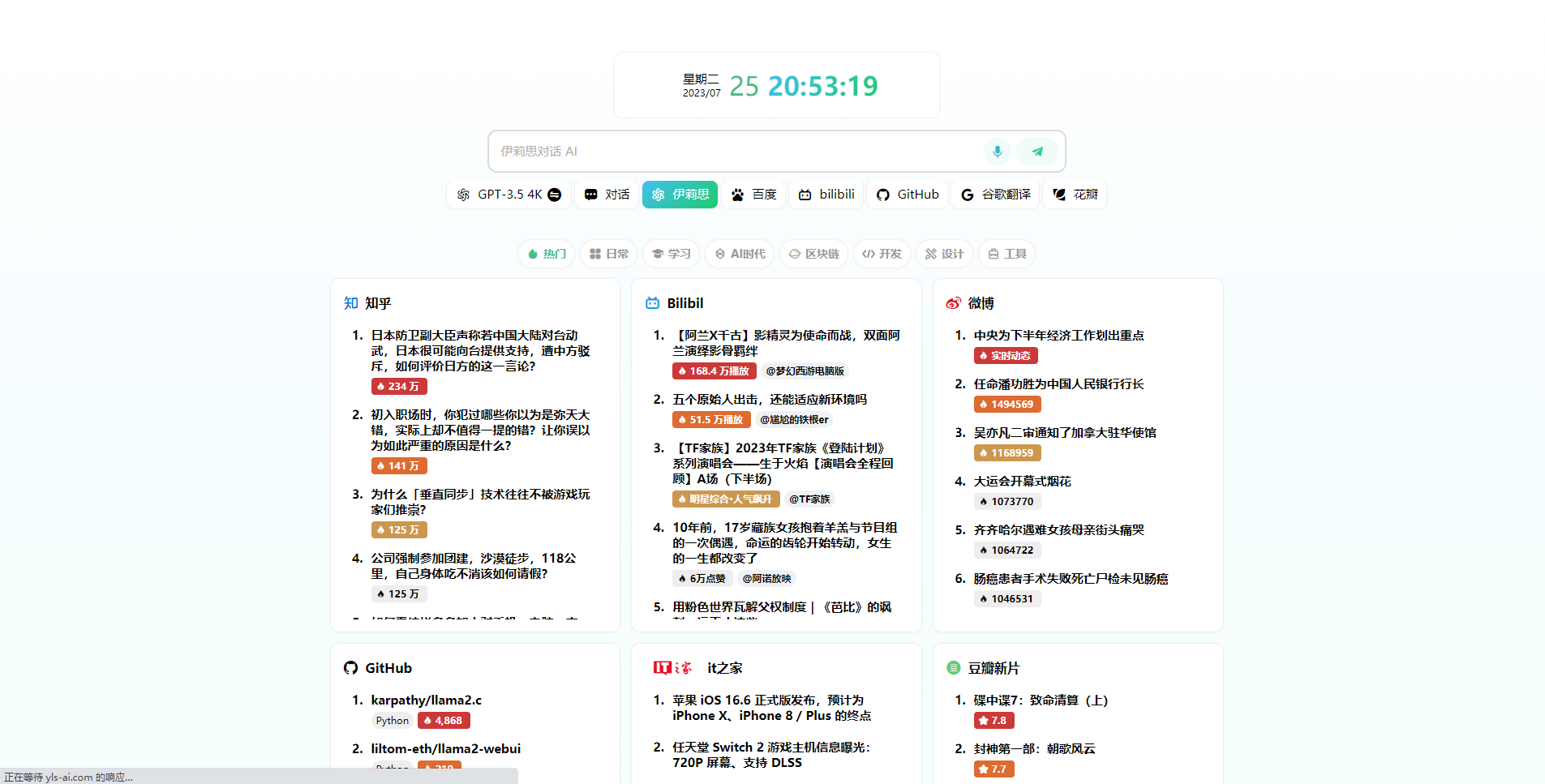This screenshot has width=1545, height=784.
Task: Open it之家 news about iOS 16.6
Action: [771, 707]
